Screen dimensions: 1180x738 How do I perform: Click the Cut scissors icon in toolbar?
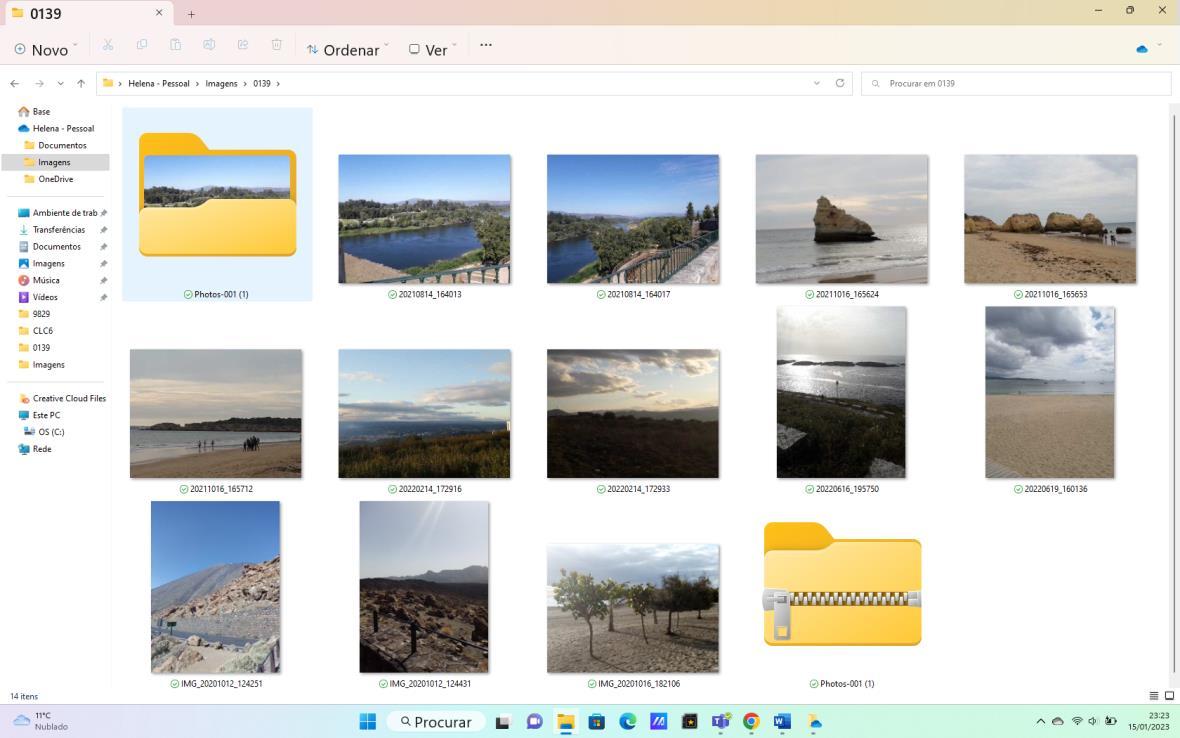108,45
